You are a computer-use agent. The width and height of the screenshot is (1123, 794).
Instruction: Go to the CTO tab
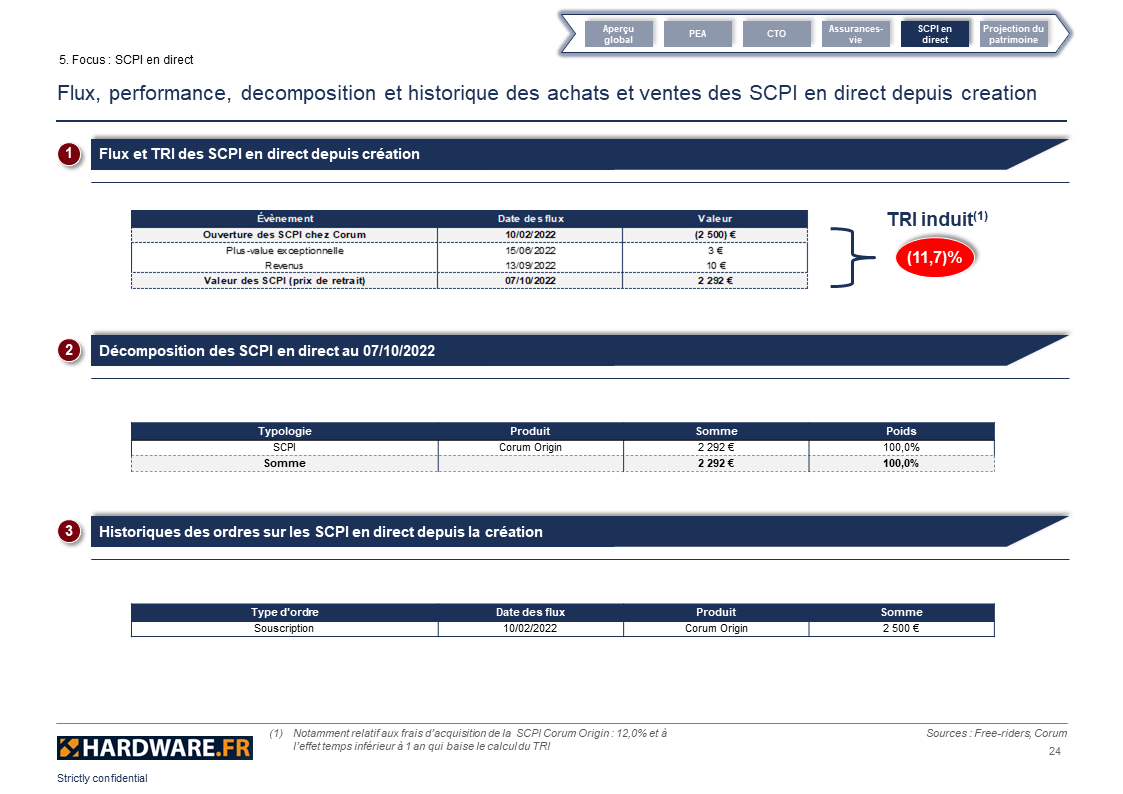point(776,34)
